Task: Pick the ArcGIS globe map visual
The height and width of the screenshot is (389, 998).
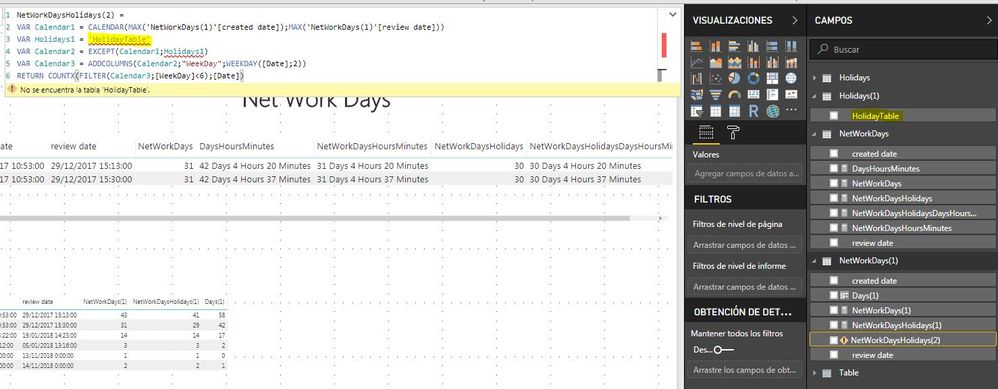Action: pyautogui.click(x=773, y=111)
